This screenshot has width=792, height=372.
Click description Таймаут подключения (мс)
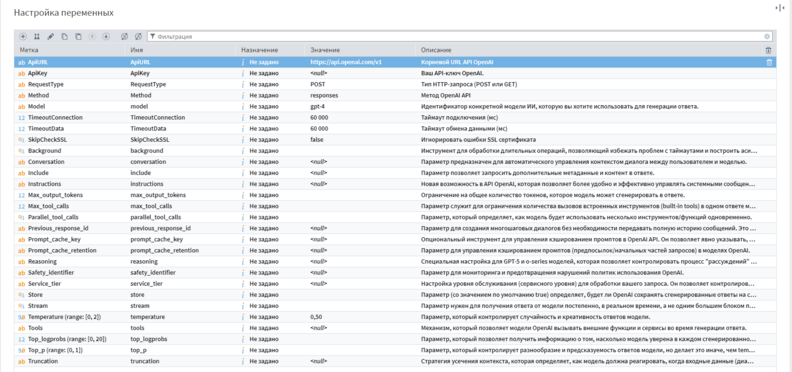click(460, 117)
